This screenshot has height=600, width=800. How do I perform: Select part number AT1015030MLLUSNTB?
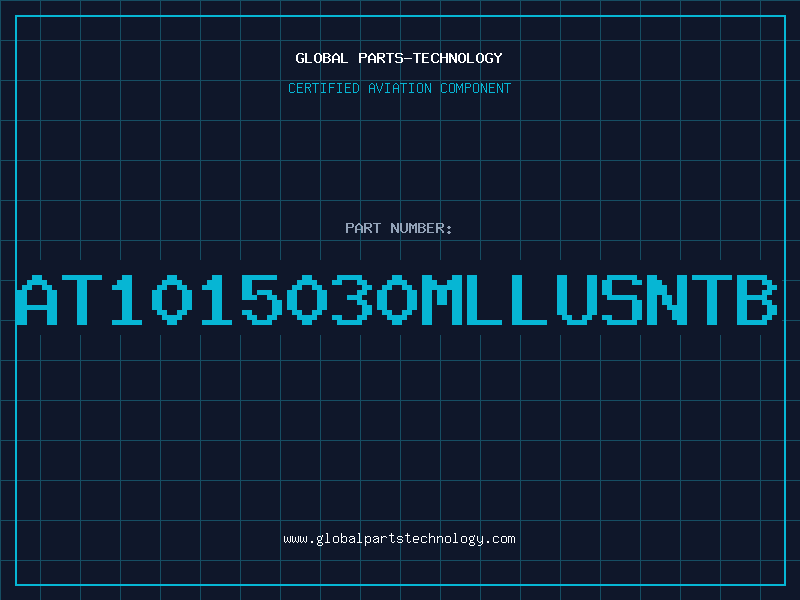click(x=397, y=300)
